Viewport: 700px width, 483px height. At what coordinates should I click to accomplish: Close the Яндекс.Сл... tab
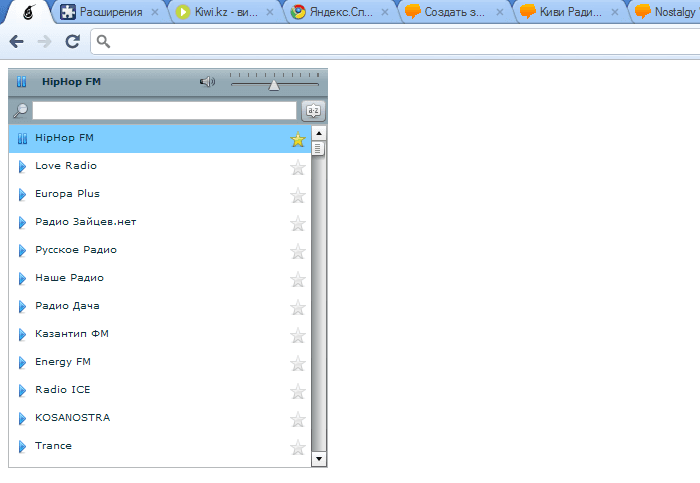[385, 12]
